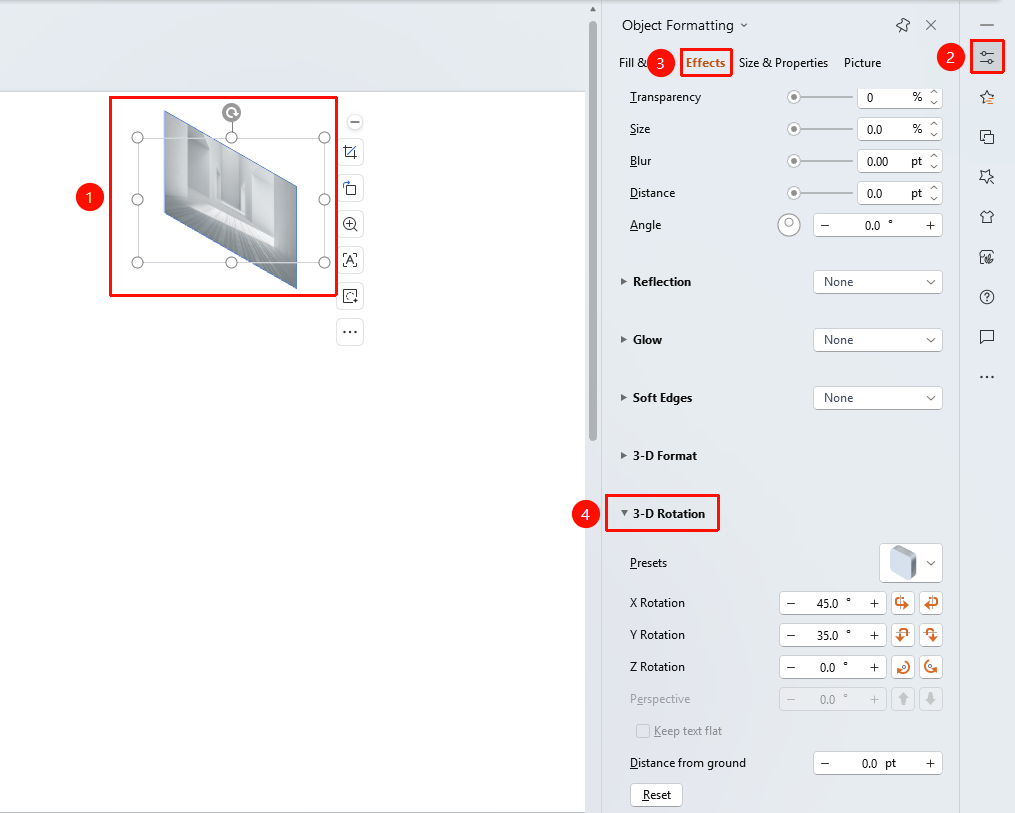This screenshot has width=1015, height=813.
Task: Click the Transparency slider handle
Action: click(x=794, y=97)
